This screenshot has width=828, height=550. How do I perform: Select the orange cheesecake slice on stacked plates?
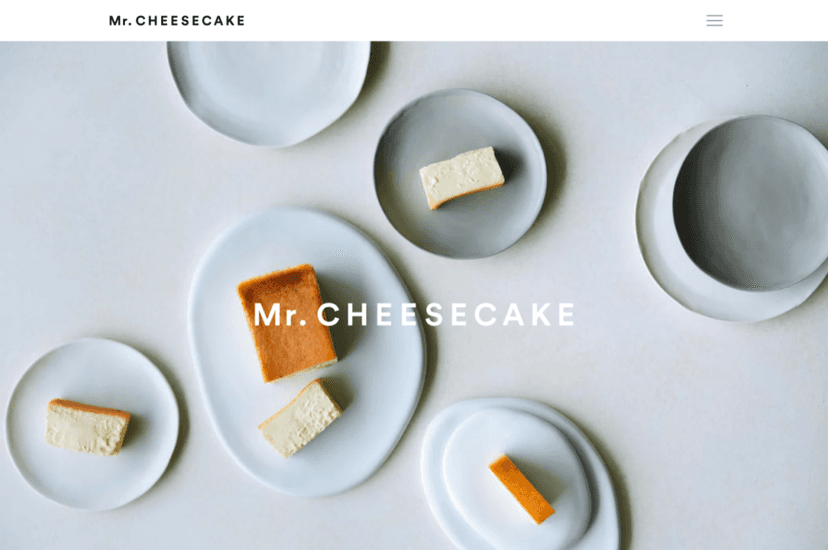point(521,489)
